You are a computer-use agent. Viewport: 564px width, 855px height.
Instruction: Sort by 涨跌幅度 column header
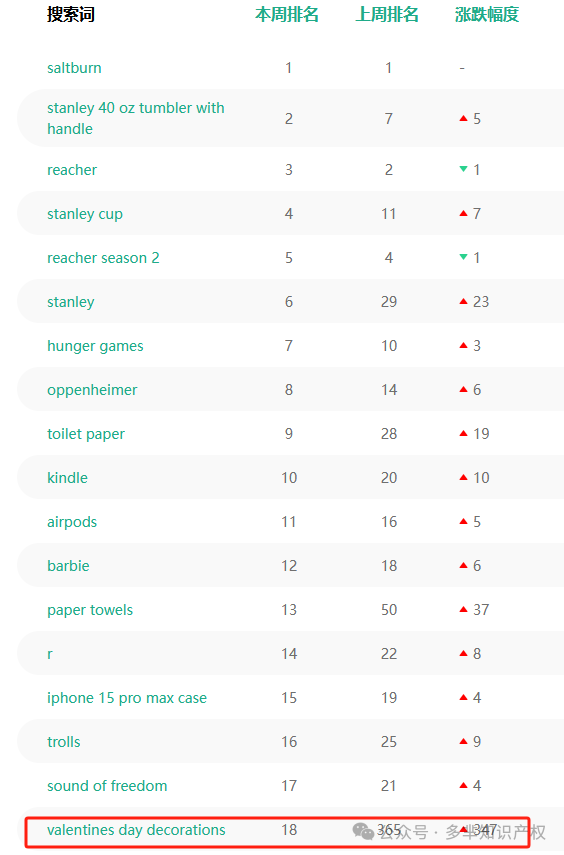487,15
